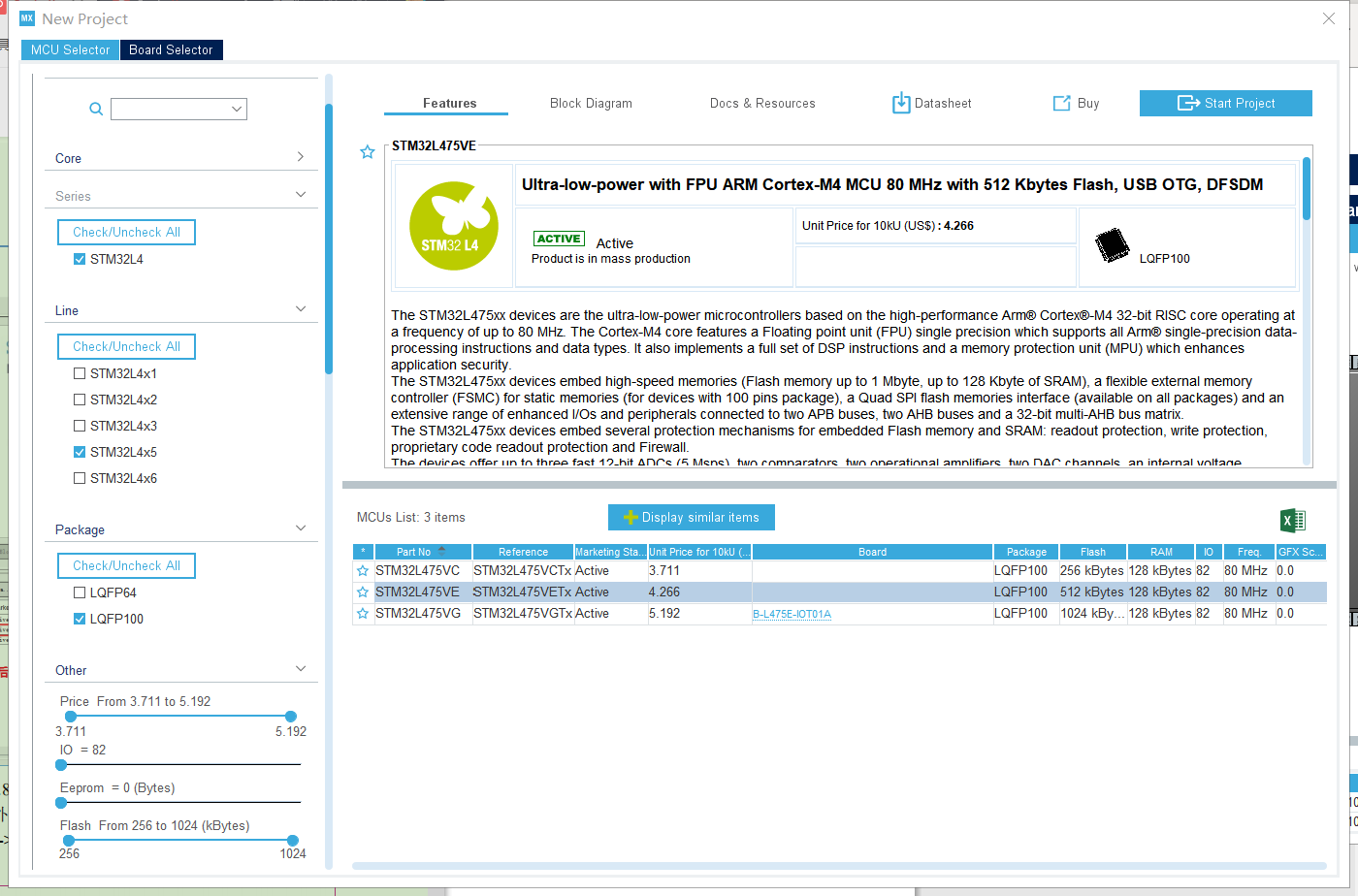This screenshot has height=896, width=1358.
Task: Collapse the Series filter section
Action: [301, 195]
